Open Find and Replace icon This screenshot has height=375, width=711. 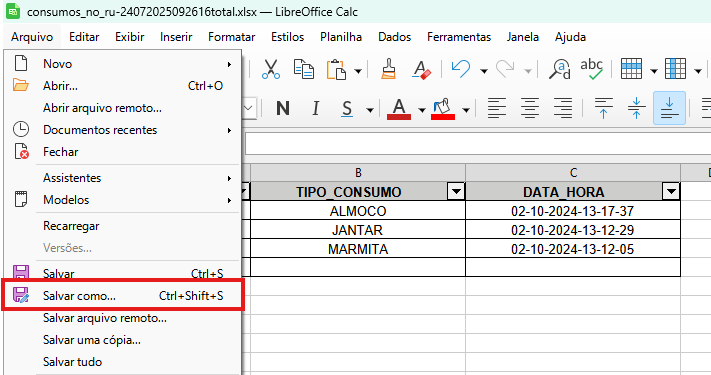coord(560,69)
